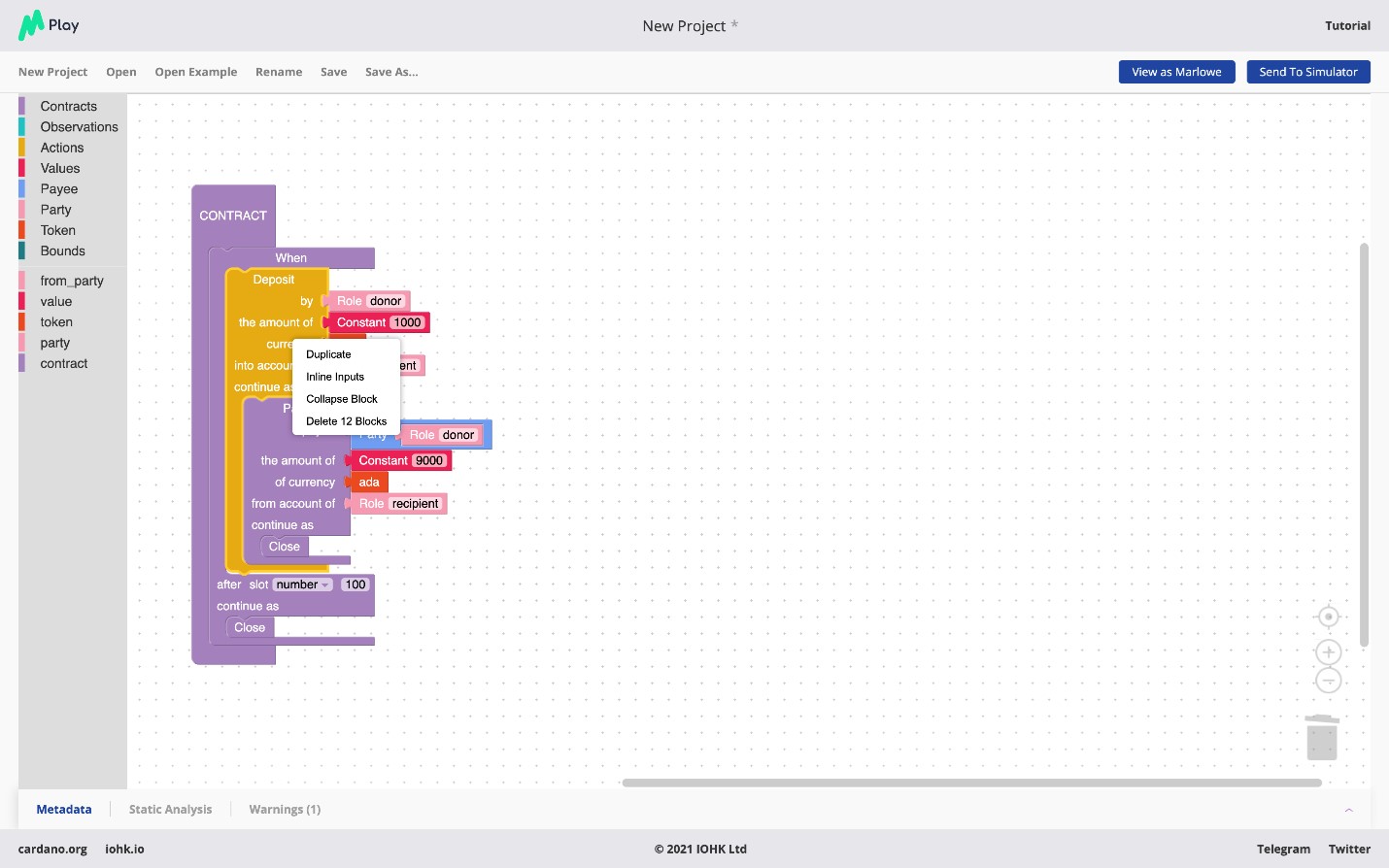Click Save As... option
Viewport: 1389px width, 868px height.
coord(391,72)
